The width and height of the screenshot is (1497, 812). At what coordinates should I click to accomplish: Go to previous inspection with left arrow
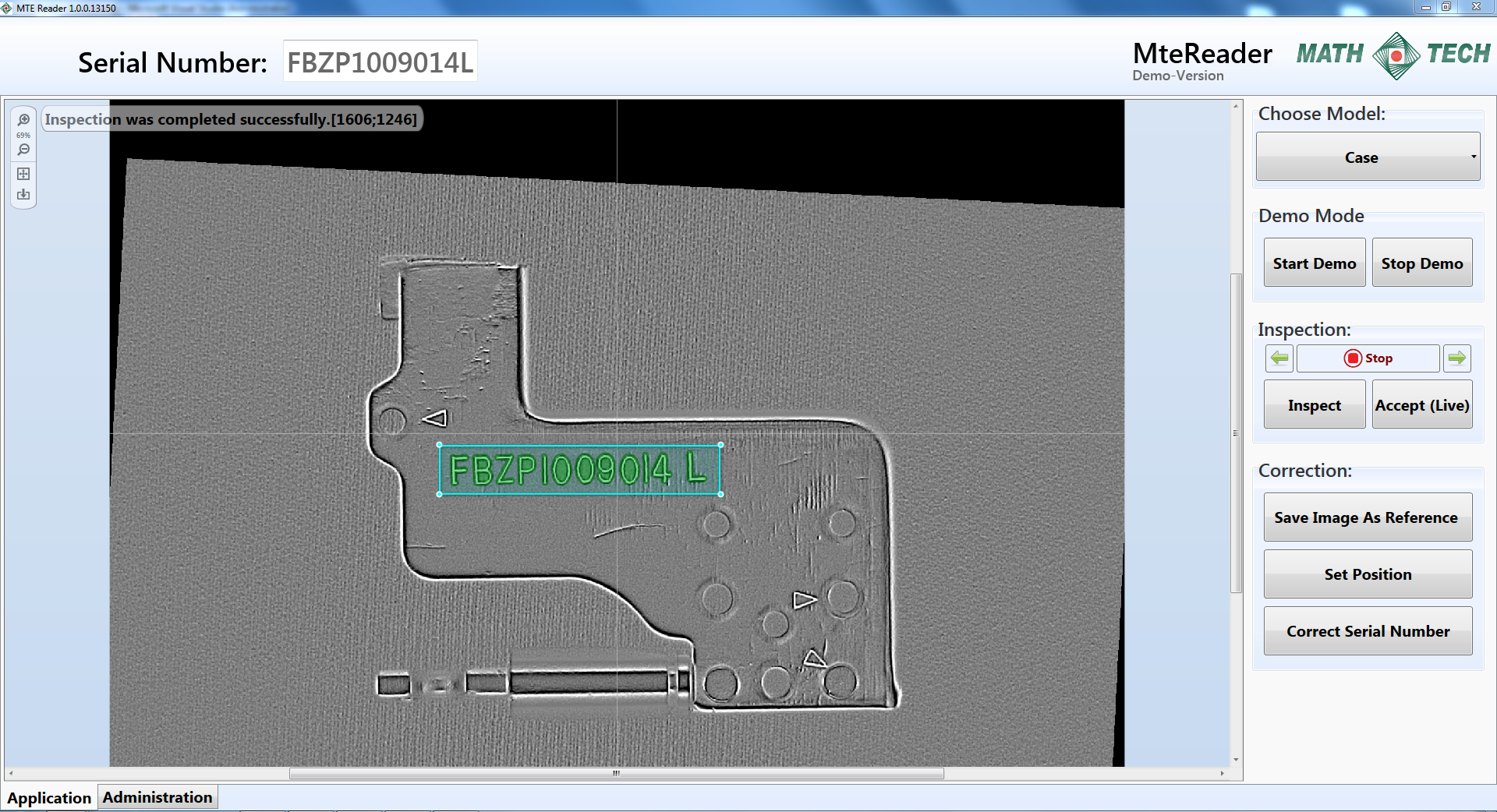coord(1279,358)
